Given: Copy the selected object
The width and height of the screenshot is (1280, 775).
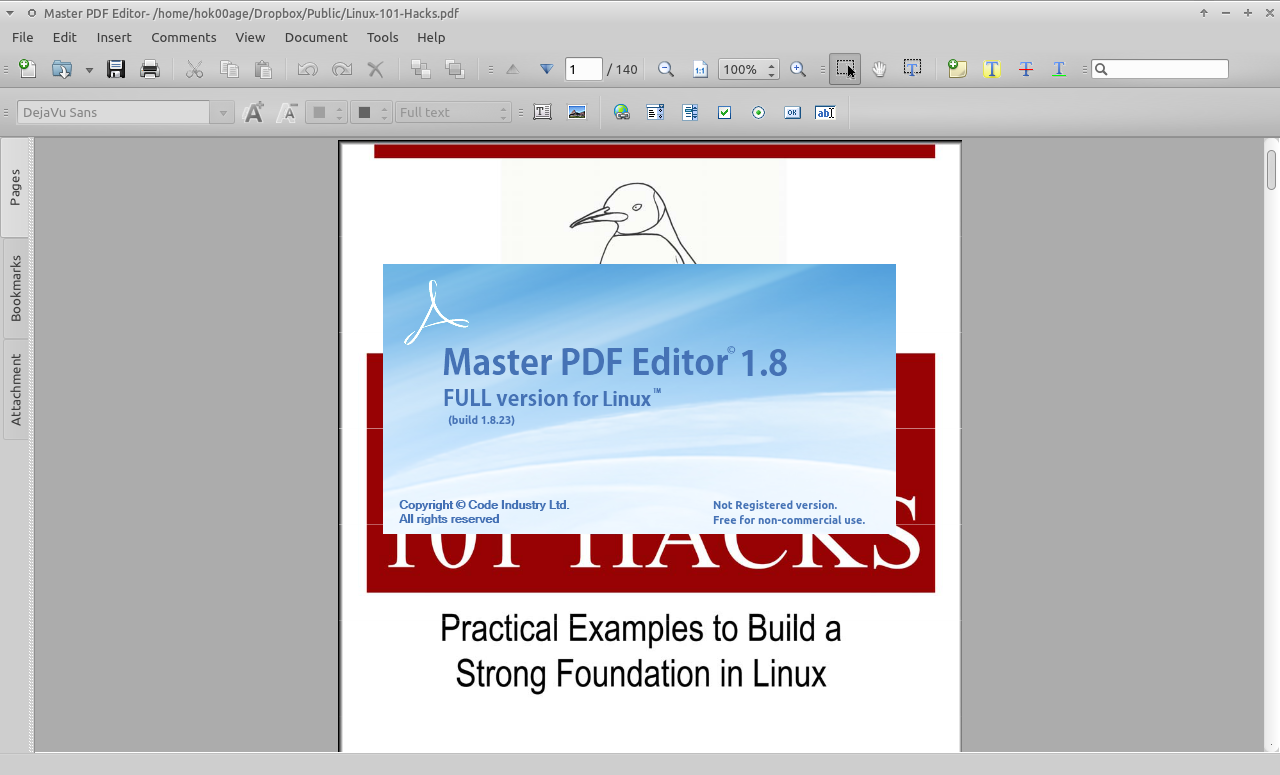Looking at the screenshot, I should [x=229, y=69].
